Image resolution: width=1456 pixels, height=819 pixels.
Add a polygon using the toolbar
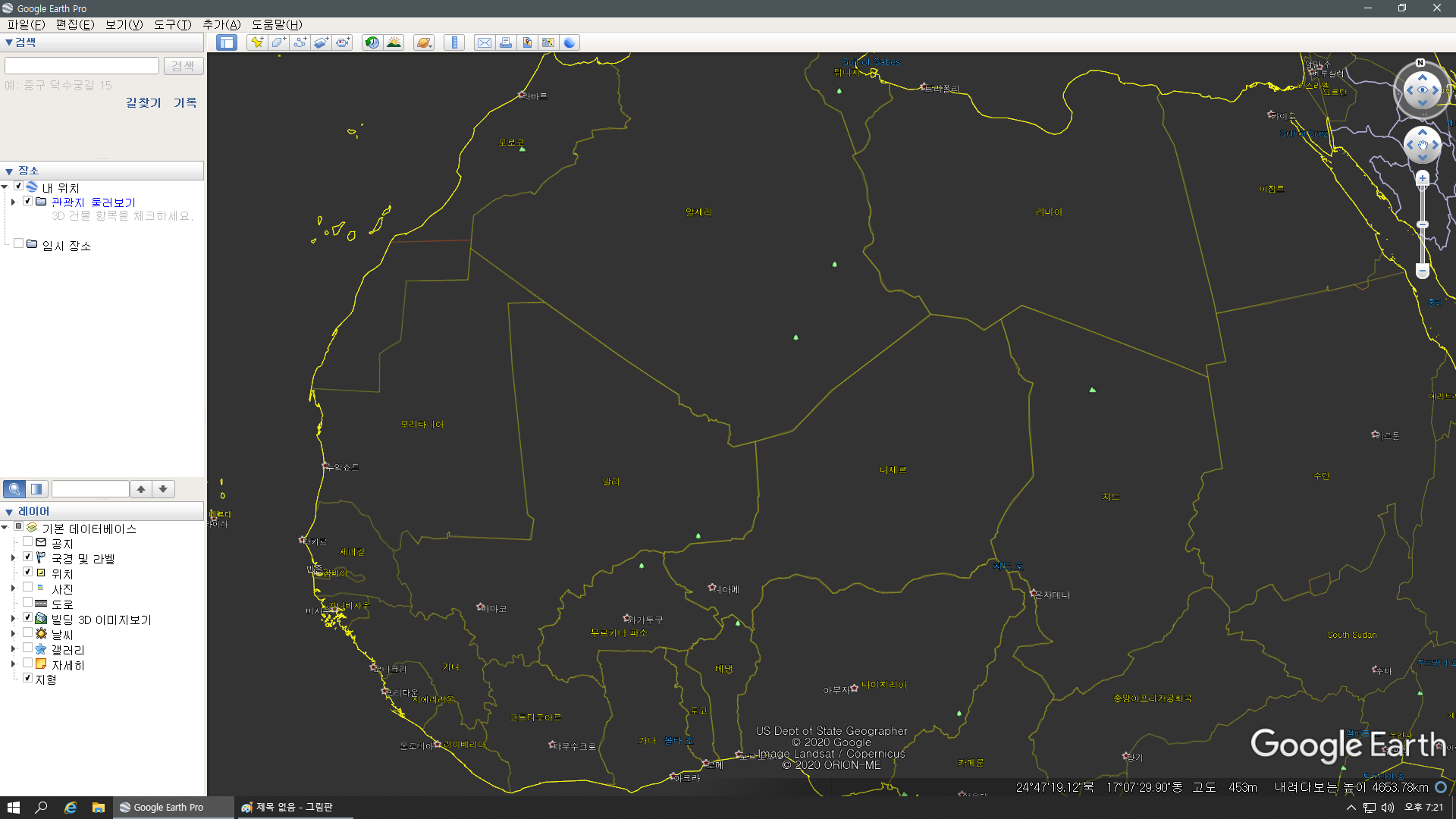point(278,42)
